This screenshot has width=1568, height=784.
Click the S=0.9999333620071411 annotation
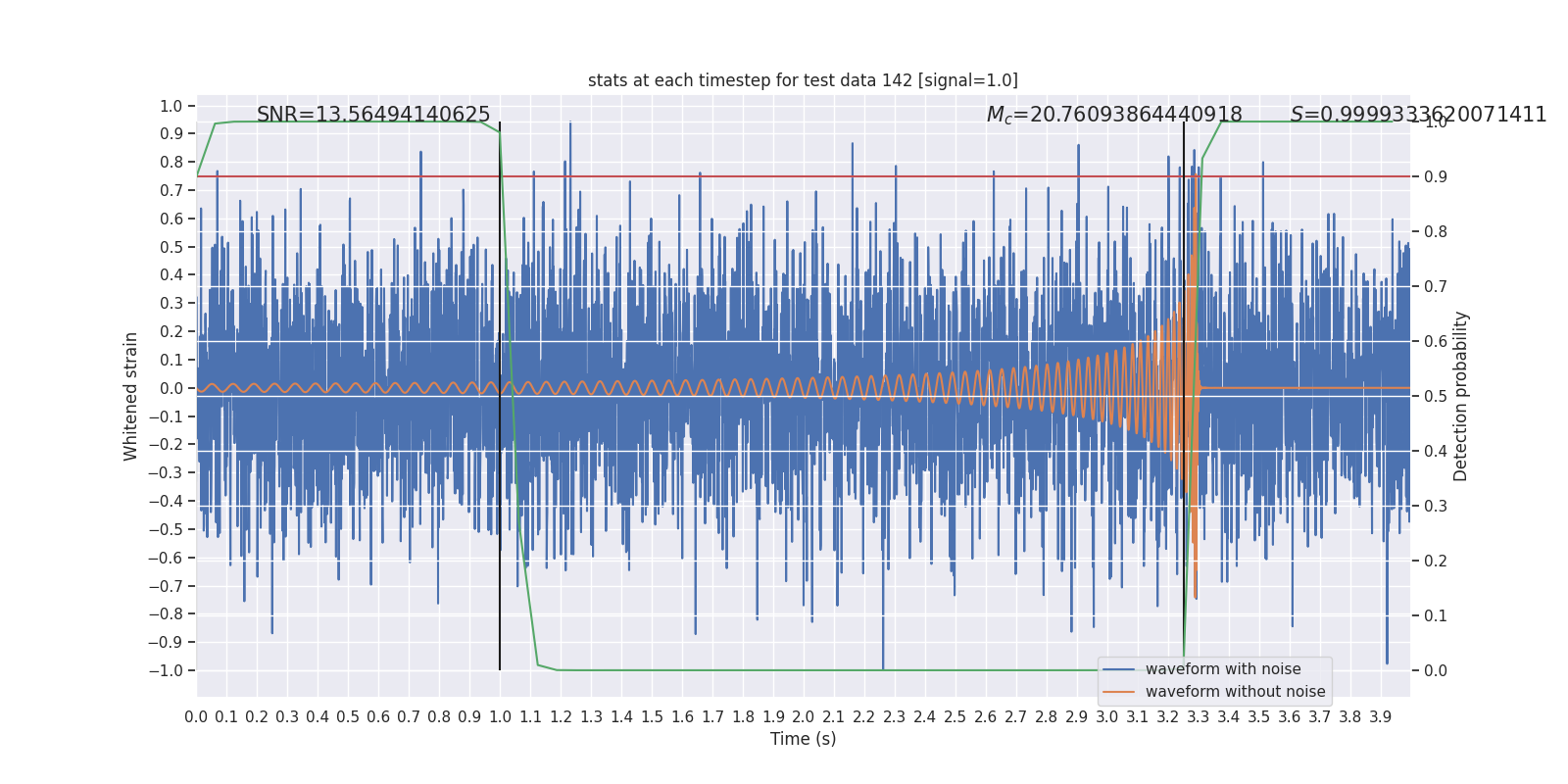coord(1418,115)
